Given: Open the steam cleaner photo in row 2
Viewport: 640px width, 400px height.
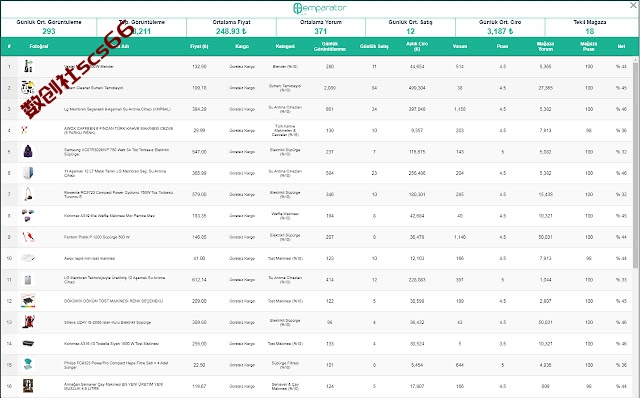Looking at the screenshot, I should 28,87.
